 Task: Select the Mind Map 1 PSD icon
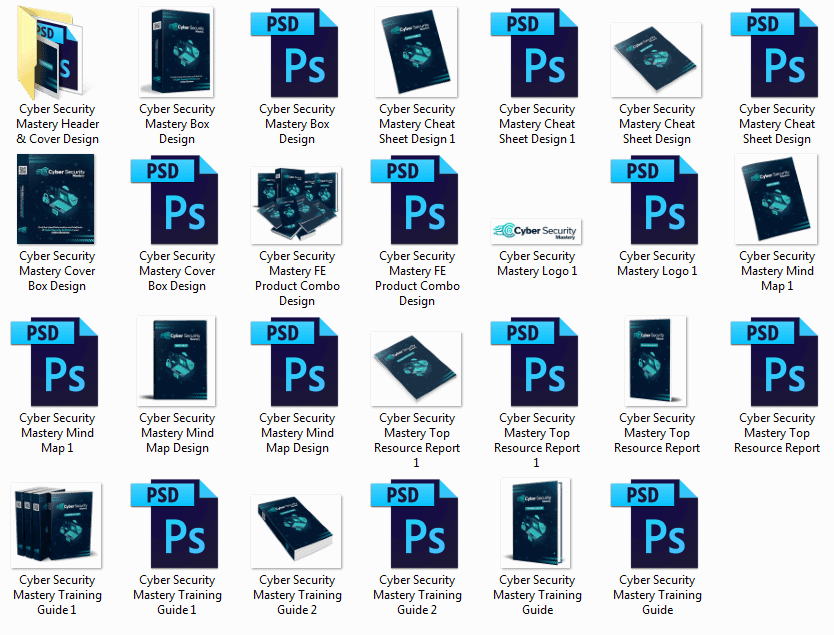[54, 362]
